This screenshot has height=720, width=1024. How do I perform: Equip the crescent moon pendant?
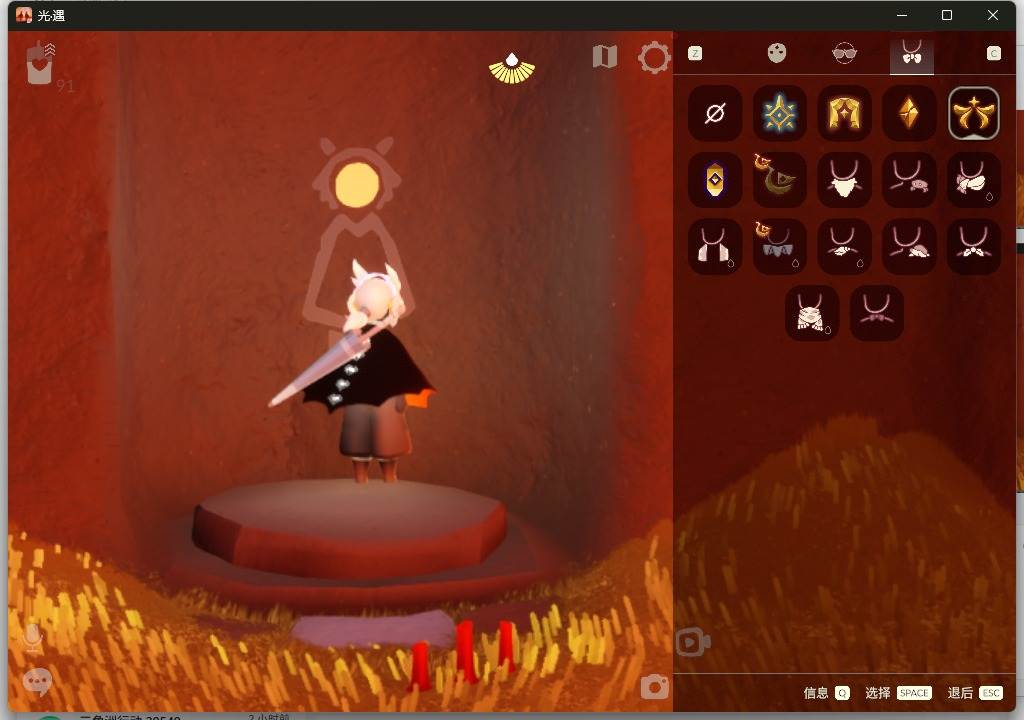779,180
